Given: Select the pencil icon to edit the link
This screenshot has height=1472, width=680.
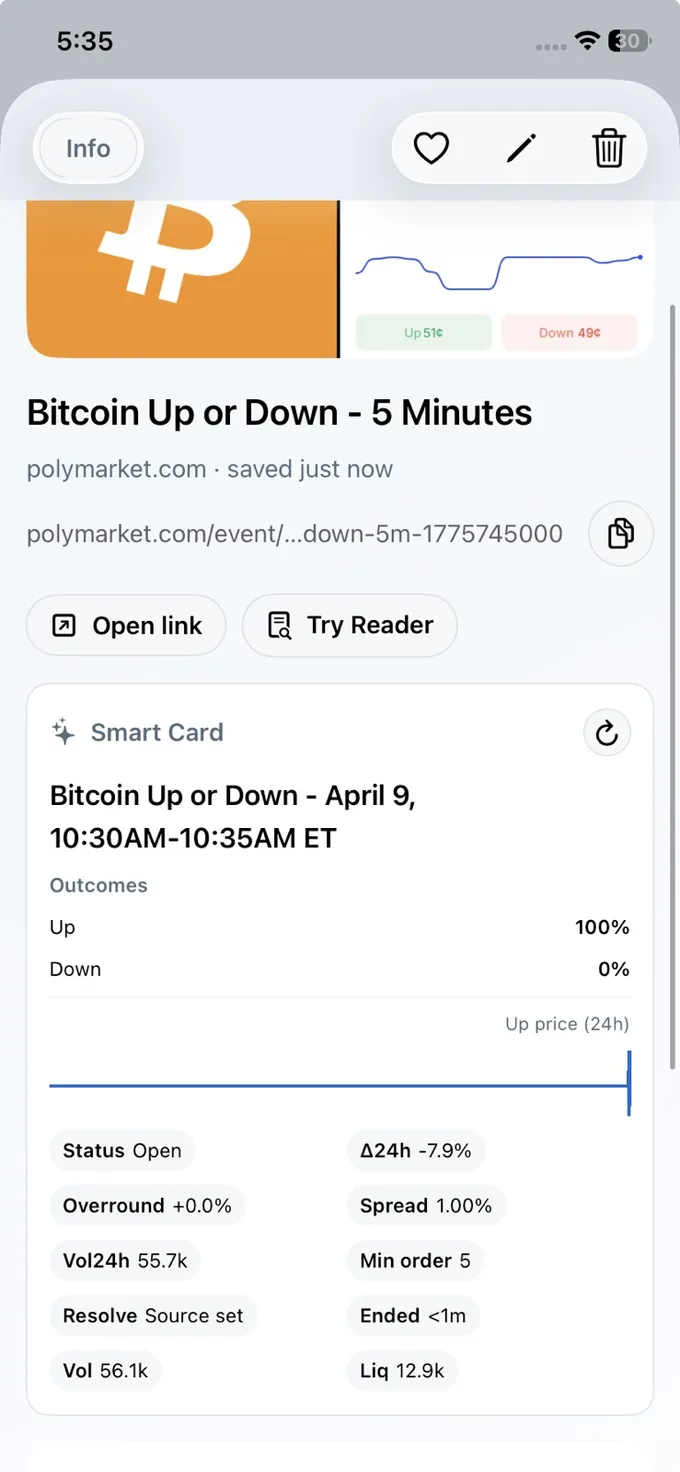Looking at the screenshot, I should point(520,148).
